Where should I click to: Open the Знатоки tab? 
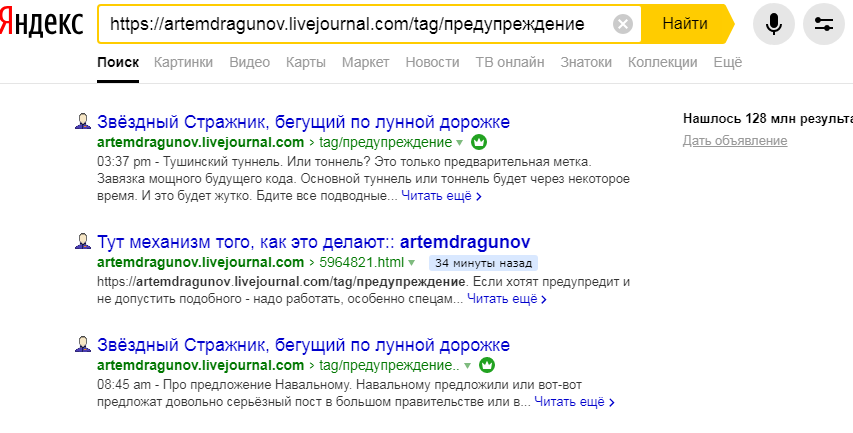(586, 63)
